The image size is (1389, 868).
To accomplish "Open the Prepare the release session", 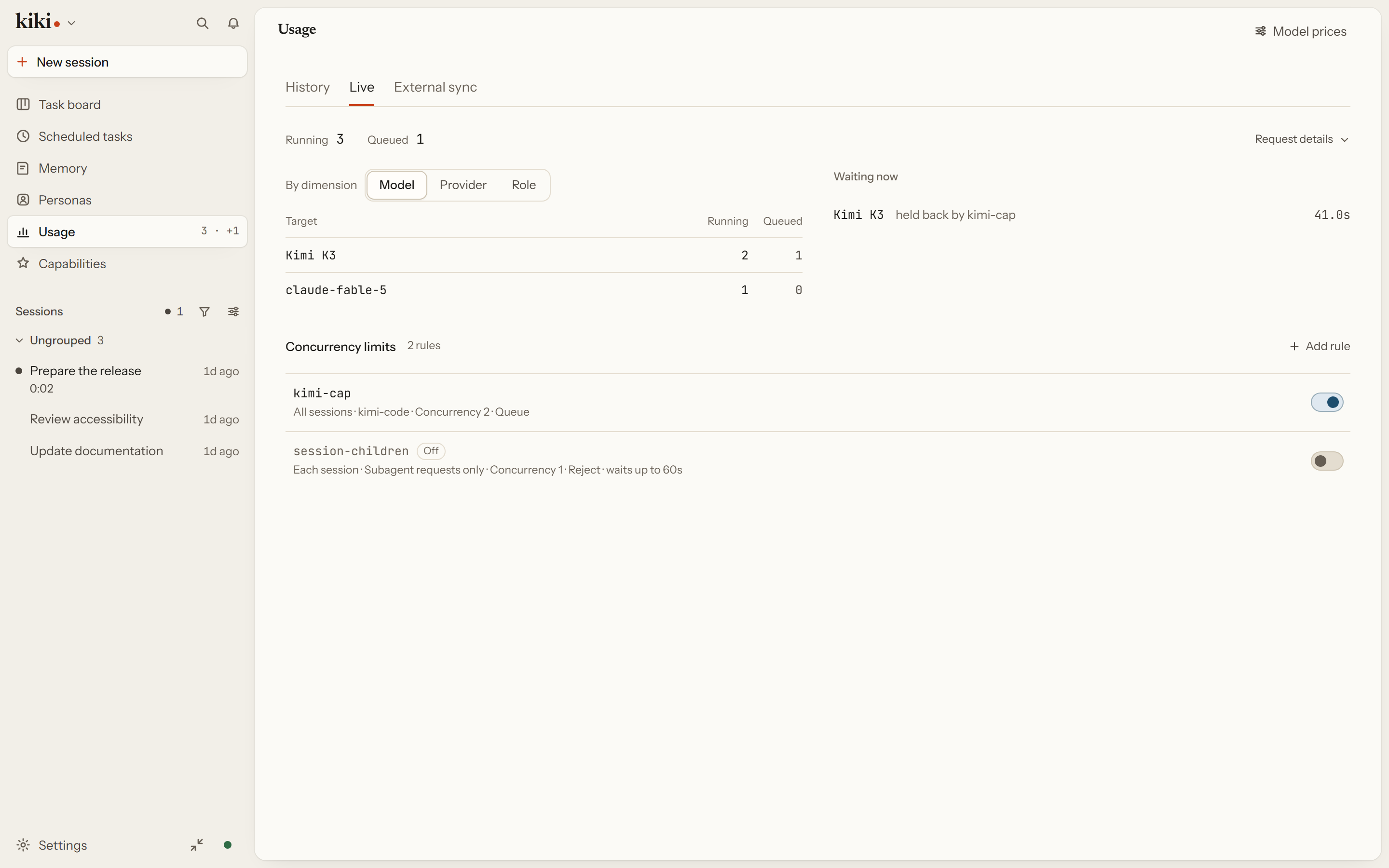I will pyautogui.click(x=127, y=379).
